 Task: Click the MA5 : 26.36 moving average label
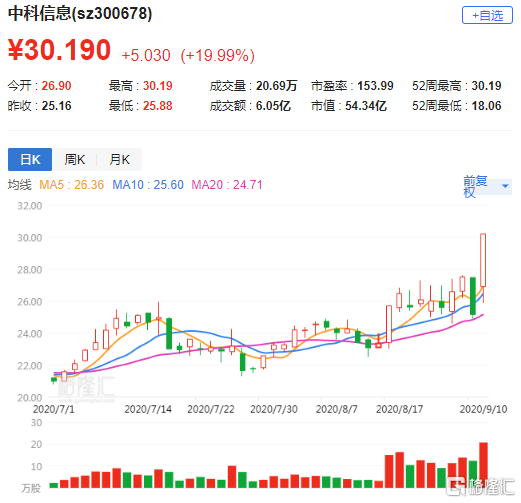coord(71,185)
